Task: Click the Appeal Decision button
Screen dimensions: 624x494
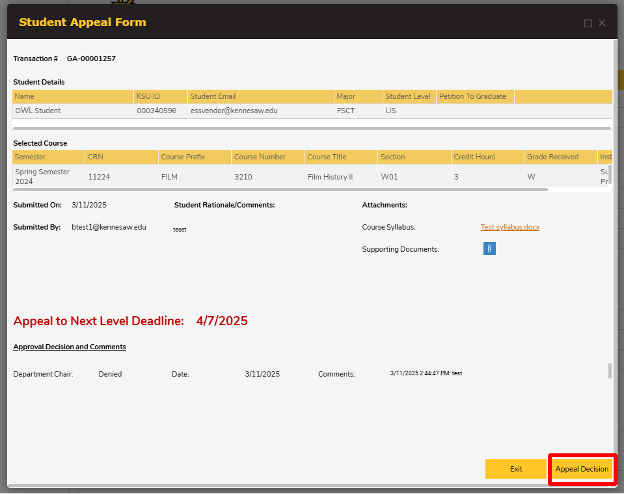Action: pos(581,468)
